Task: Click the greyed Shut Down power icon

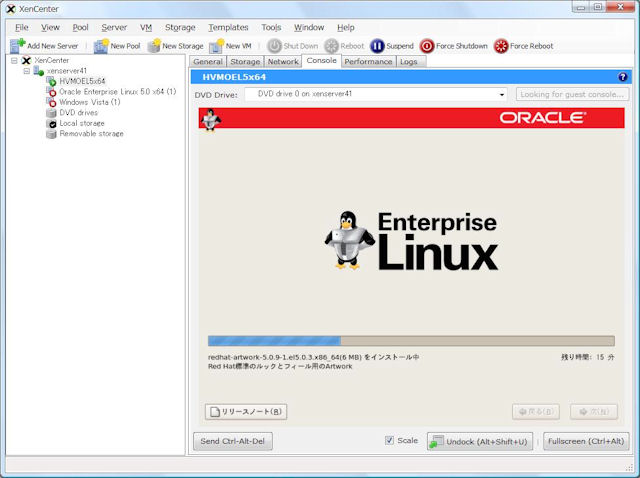Action: (274, 46)
